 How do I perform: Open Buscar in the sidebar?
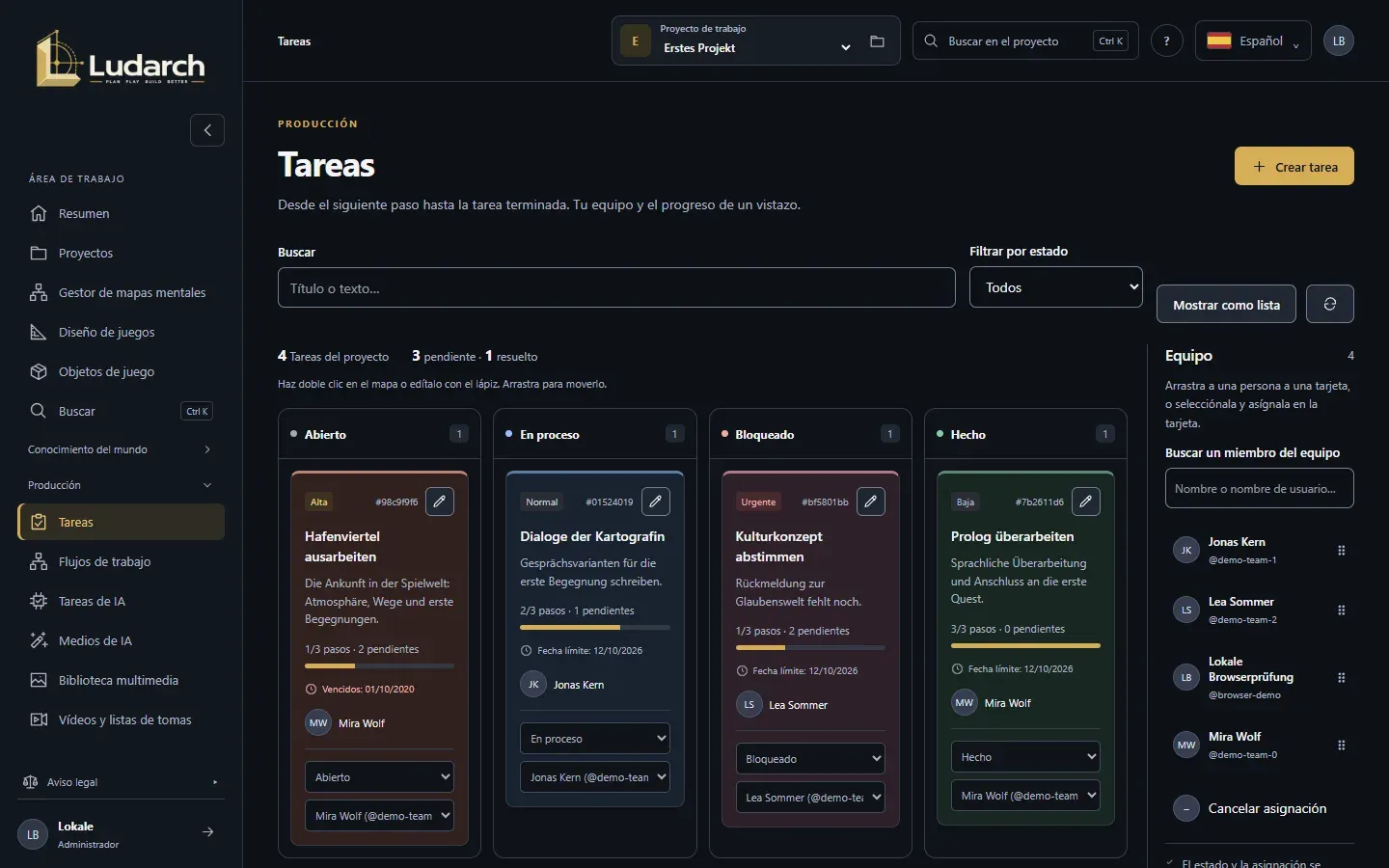[x=121, y=411]
